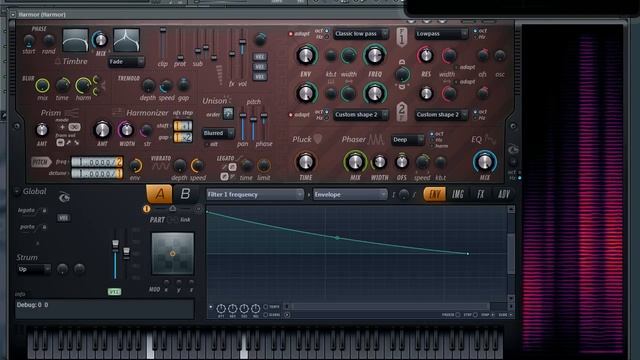Click the envelope editor vertical scrollbar

click(511, 253)
